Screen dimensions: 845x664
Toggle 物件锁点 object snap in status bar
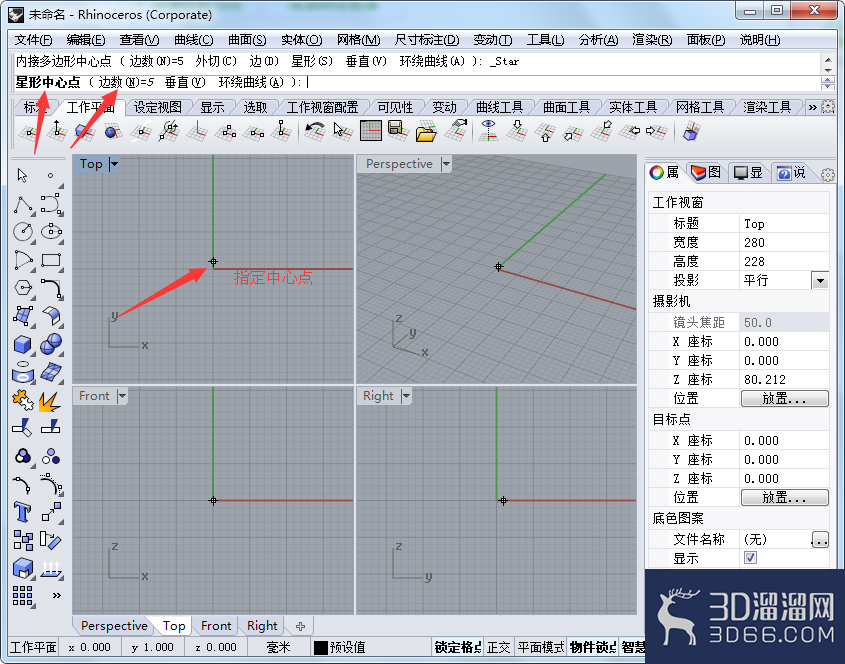(593, 647)
